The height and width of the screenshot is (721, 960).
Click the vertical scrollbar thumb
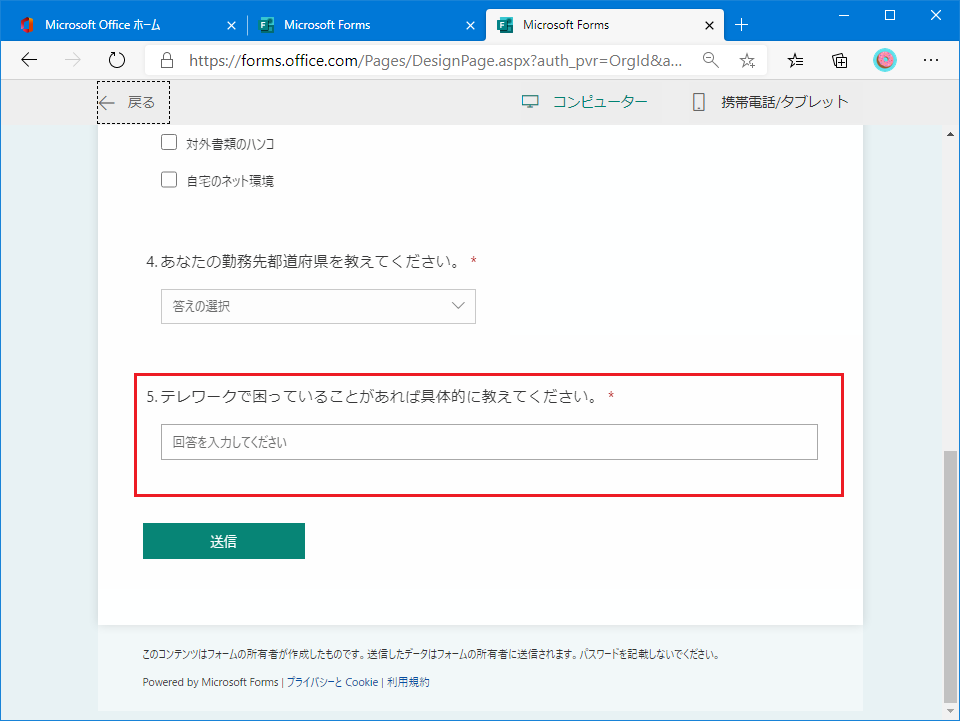point(950,577)
